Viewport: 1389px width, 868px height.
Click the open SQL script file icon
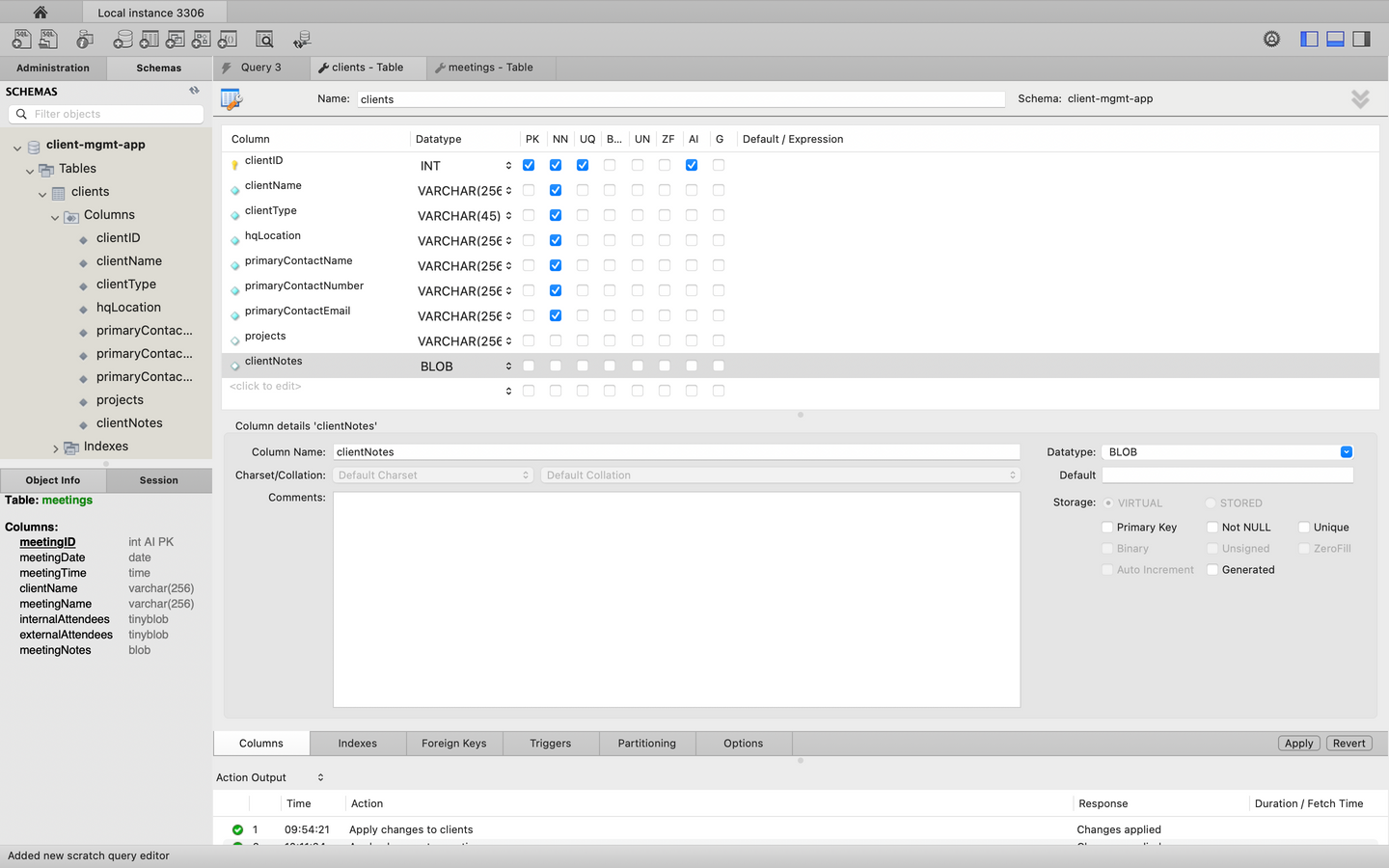point(47,40)
